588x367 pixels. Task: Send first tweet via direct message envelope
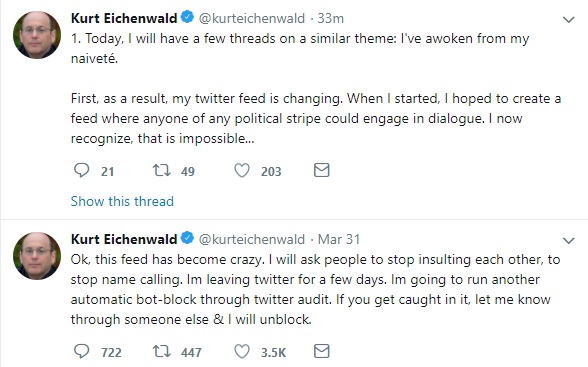[x=321, y=170]
